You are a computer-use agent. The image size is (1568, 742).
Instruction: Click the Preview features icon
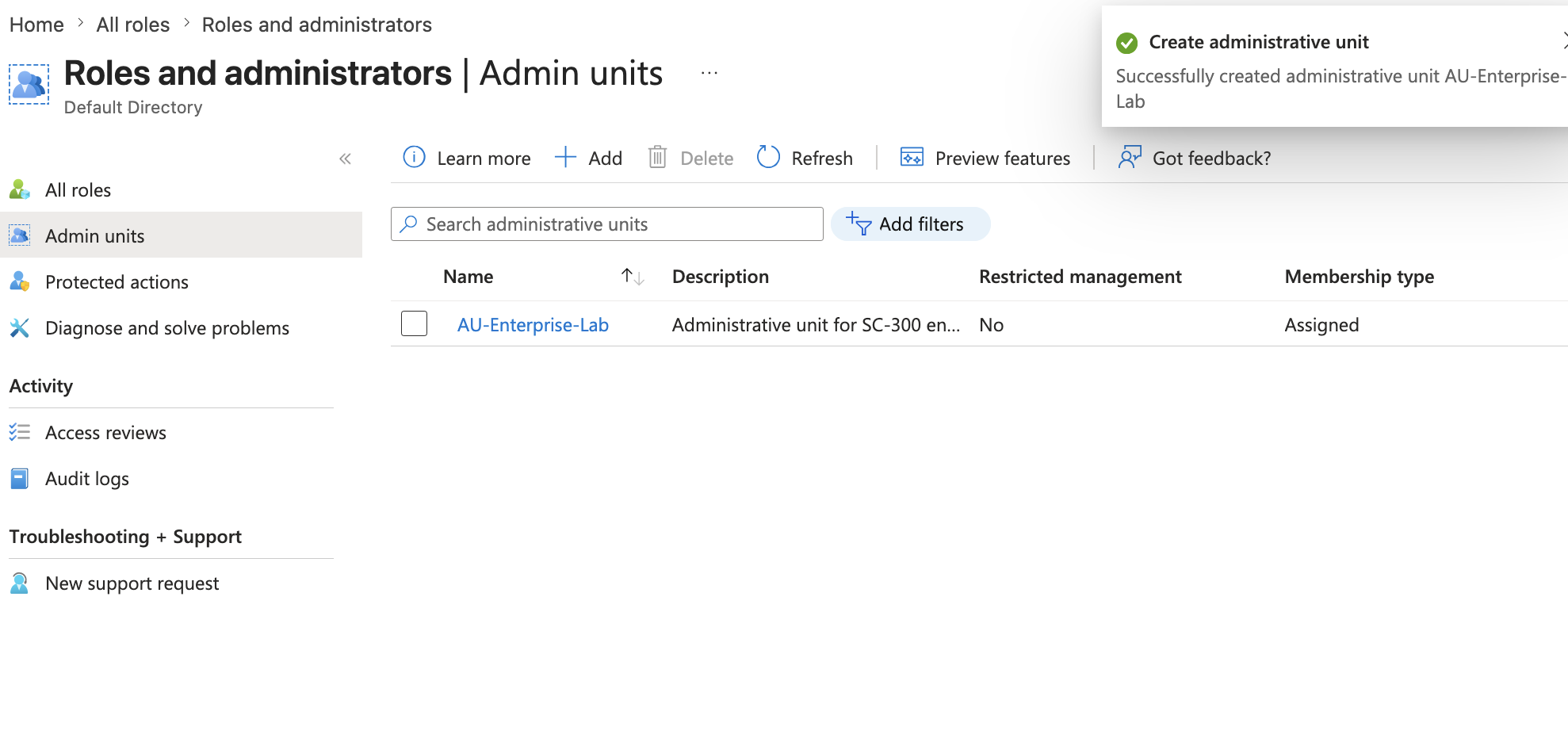point(912,158)
